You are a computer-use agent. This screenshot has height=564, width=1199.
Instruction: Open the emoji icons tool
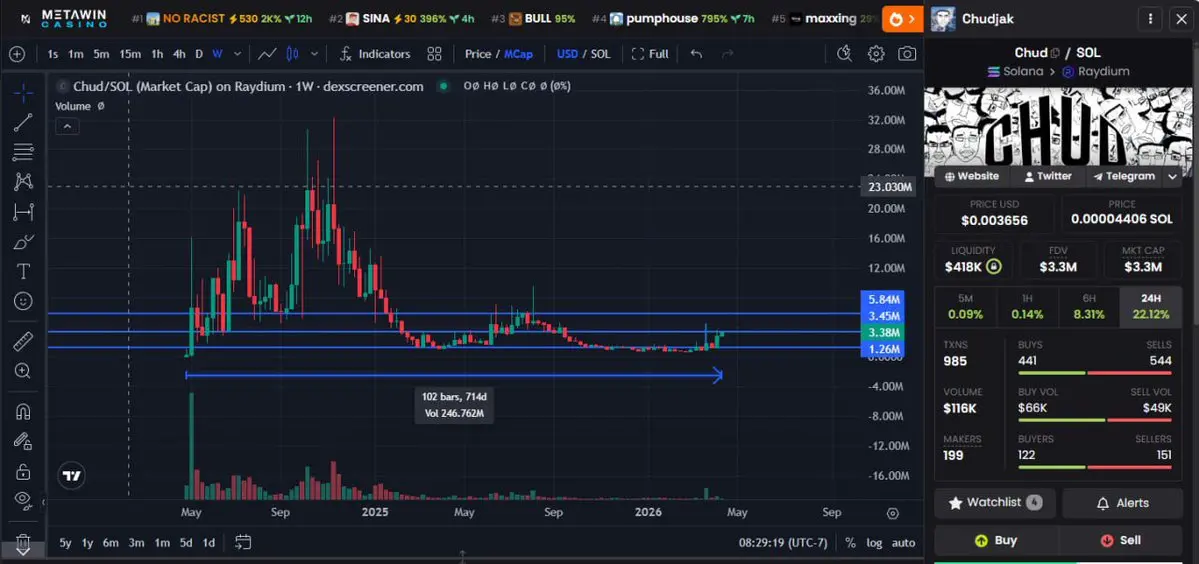click(23, 301)
